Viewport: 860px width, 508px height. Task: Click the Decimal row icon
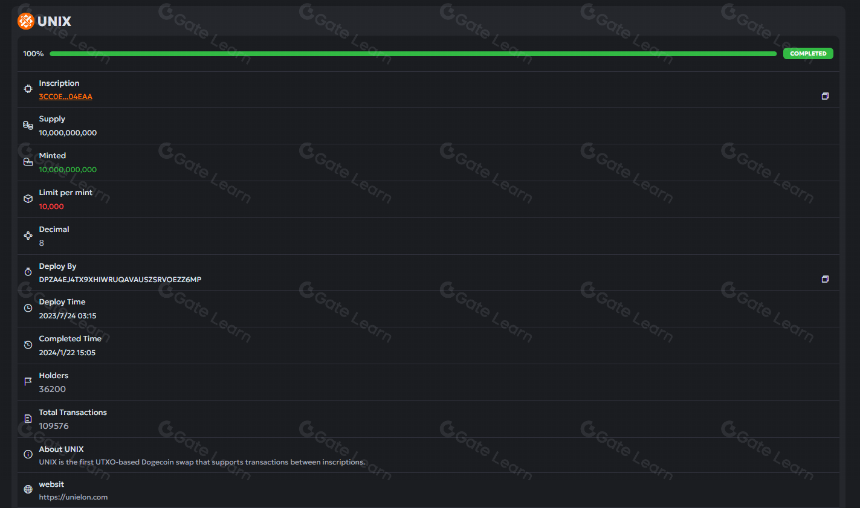28,235
